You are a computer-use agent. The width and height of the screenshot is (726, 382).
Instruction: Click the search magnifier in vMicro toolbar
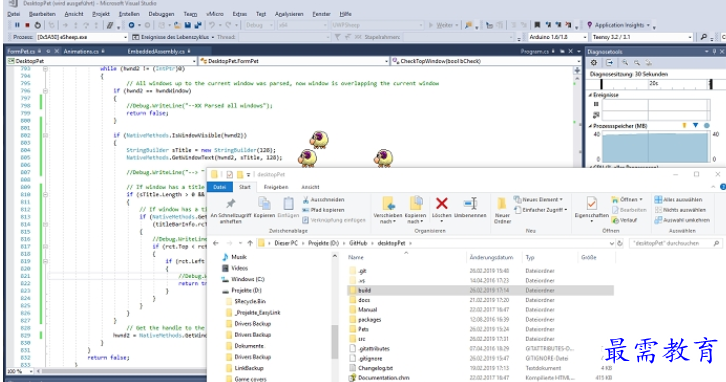(704, 37)
